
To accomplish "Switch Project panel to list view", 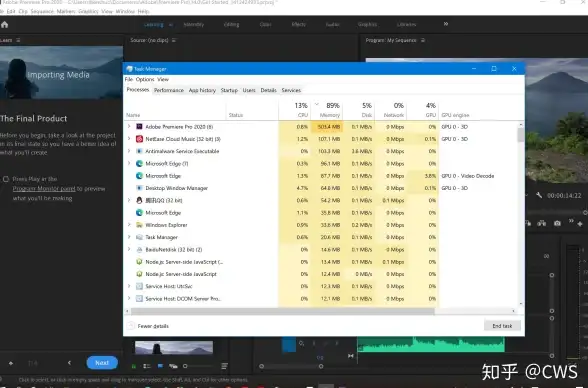I will 147,366.
